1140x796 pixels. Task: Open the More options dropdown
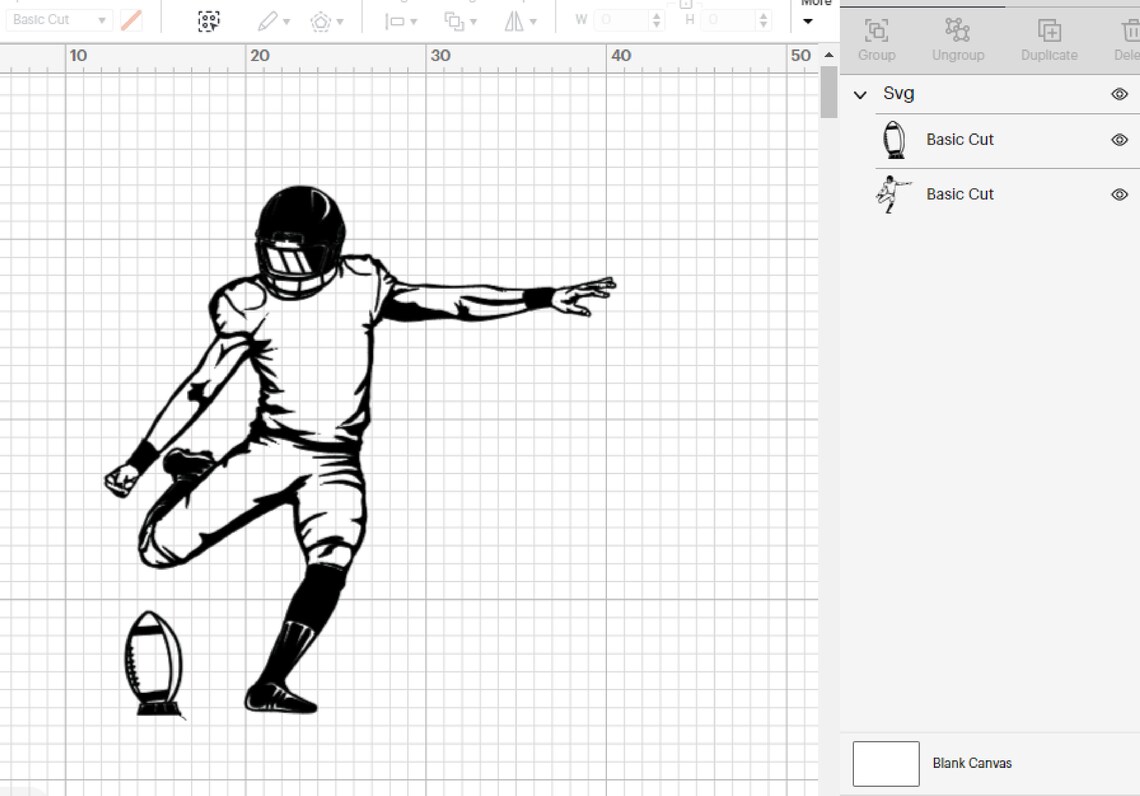[x=807, y=19]
